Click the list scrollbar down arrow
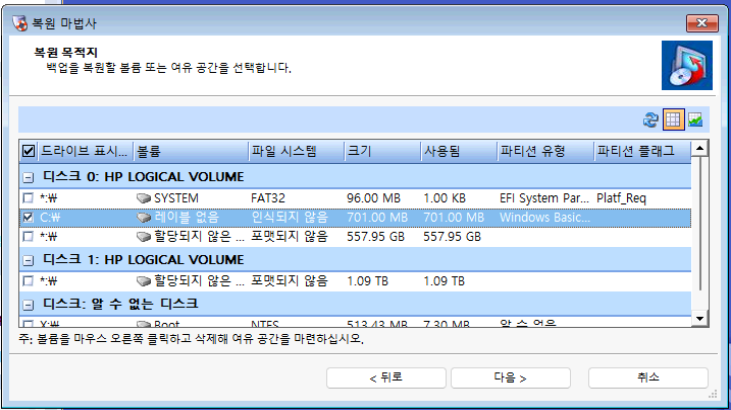Screen dimensions: 731x410 tap(700, 319)
